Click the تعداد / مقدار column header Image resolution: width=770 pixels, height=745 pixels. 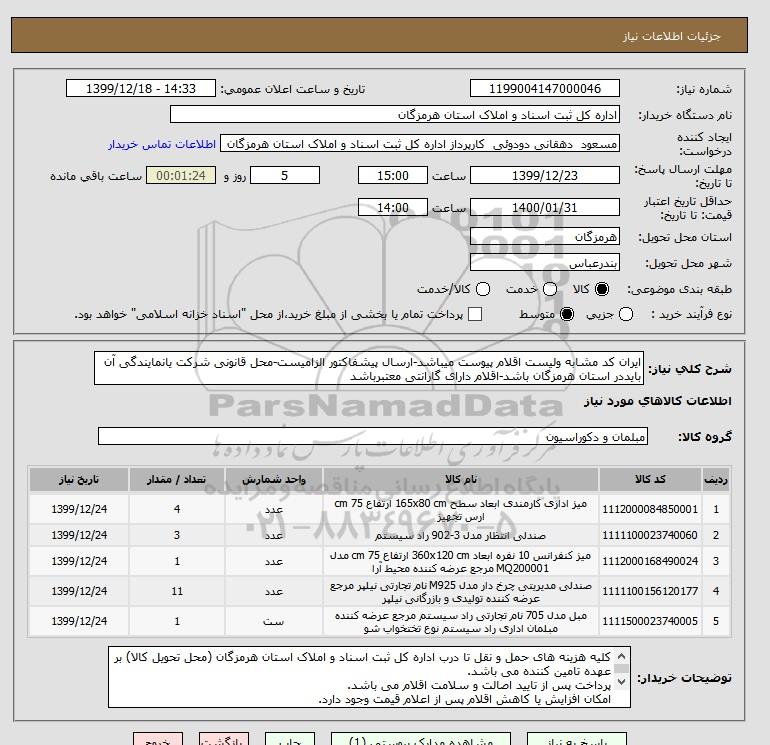pyautogui.click(x=177, y=479)
